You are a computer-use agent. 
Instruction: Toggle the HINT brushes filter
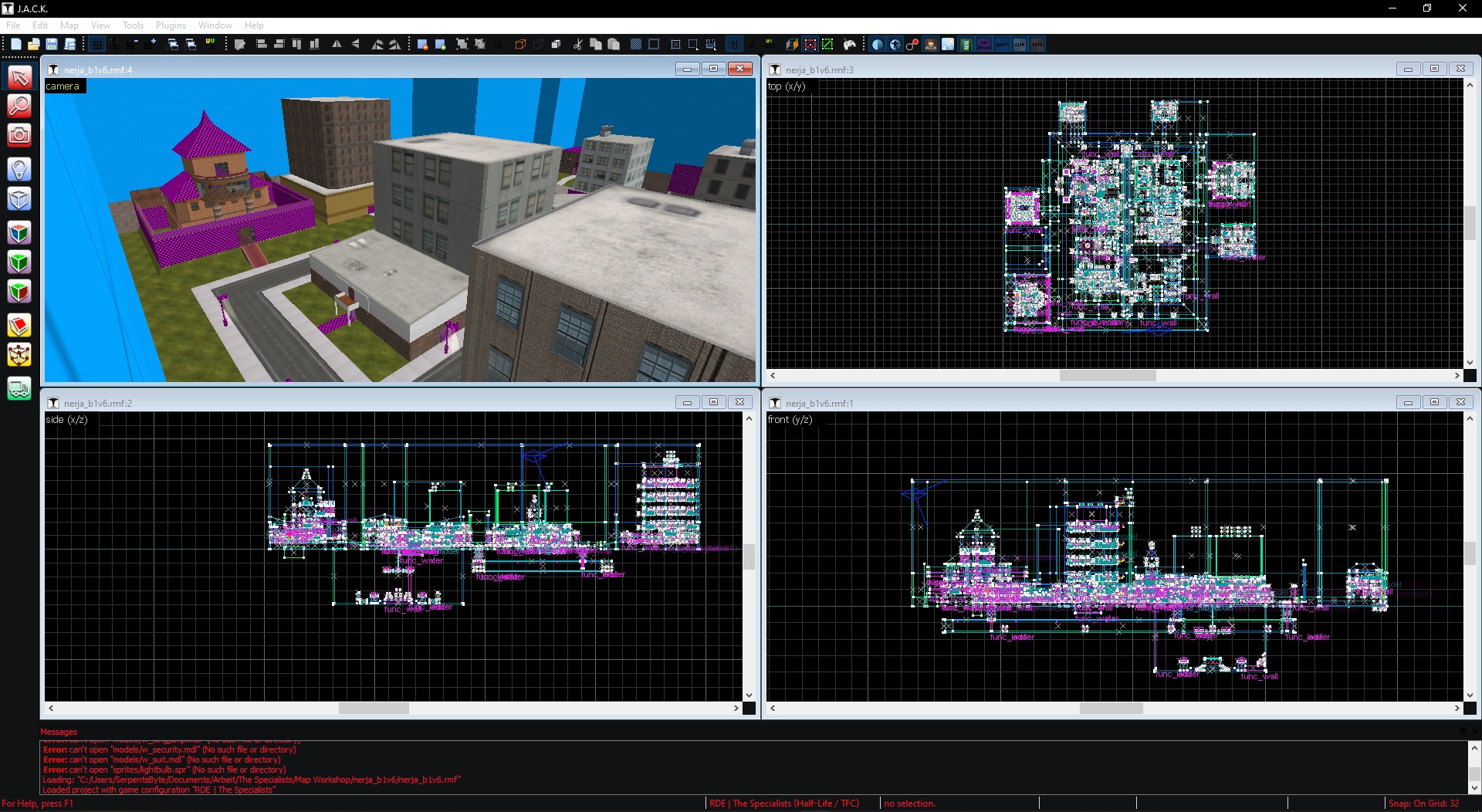(1002, 45)
